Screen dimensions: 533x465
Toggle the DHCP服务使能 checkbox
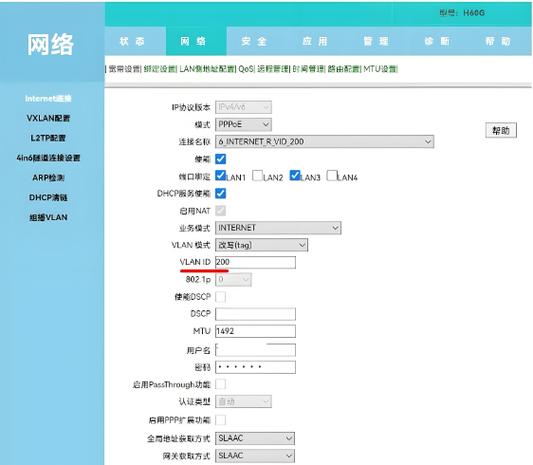(x=221, y=193)
